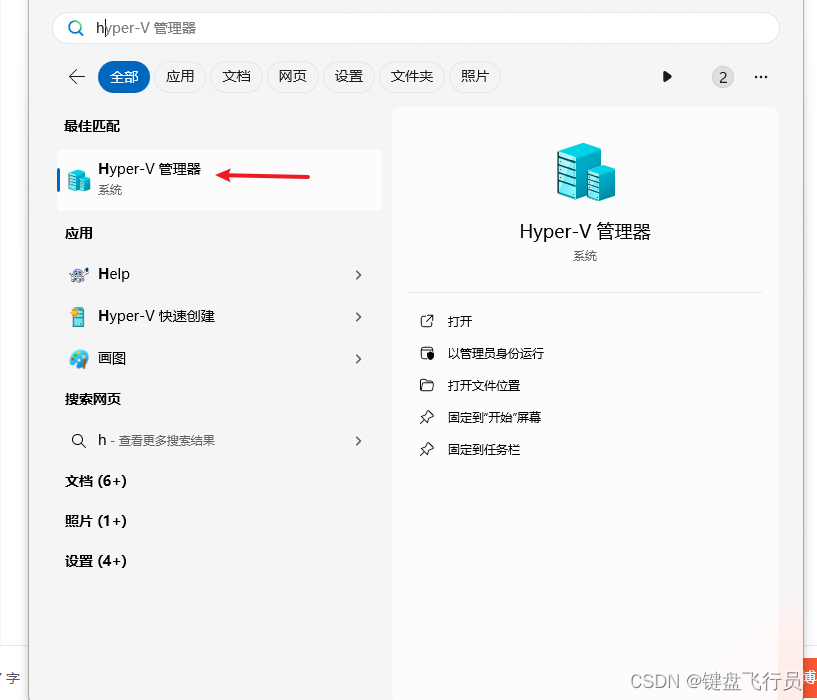Select the 设置 filter tab
Image resolution: width=817 pixels, height=700 pixels.
(349, 77)
